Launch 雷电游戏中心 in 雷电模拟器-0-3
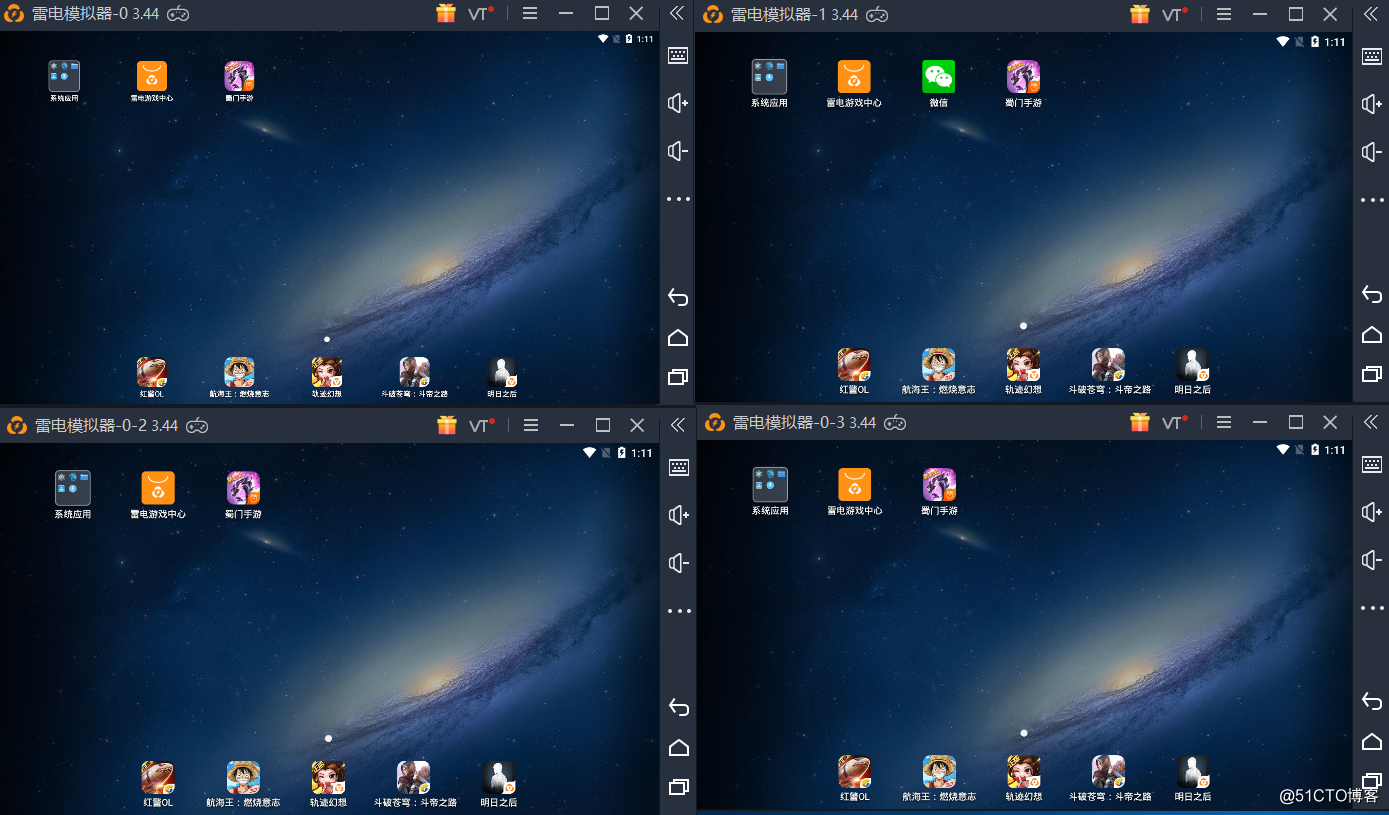 [854, 485]
